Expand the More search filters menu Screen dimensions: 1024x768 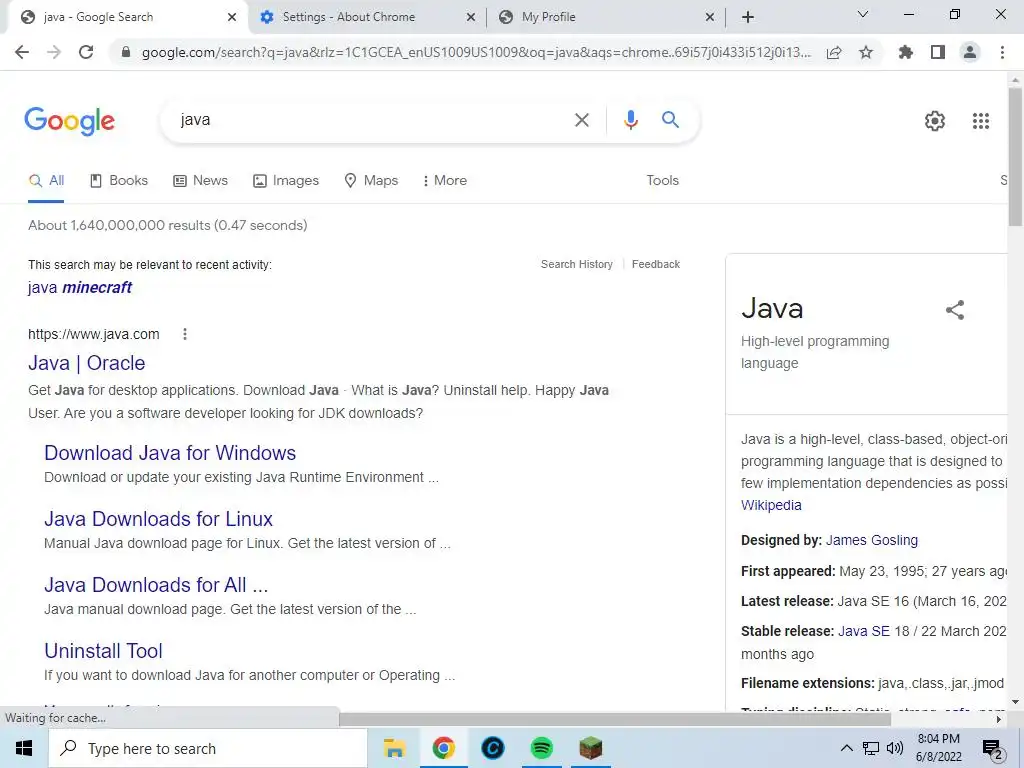(445, 180)
